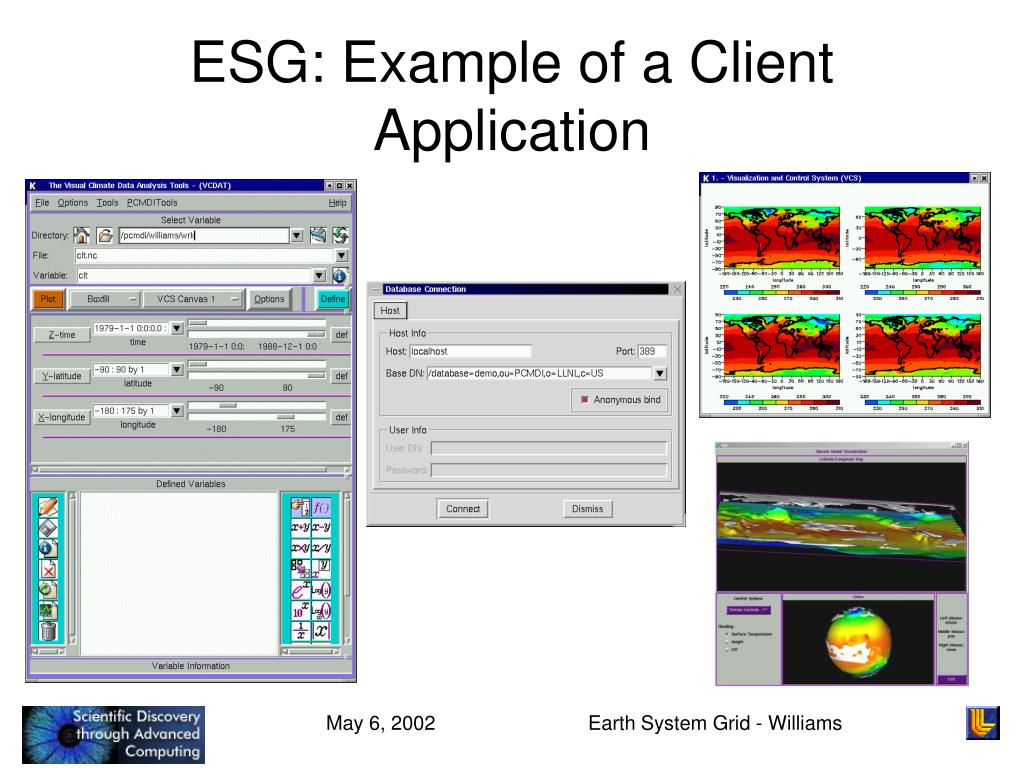Open the PCMDITools menu

click(152, 202)
